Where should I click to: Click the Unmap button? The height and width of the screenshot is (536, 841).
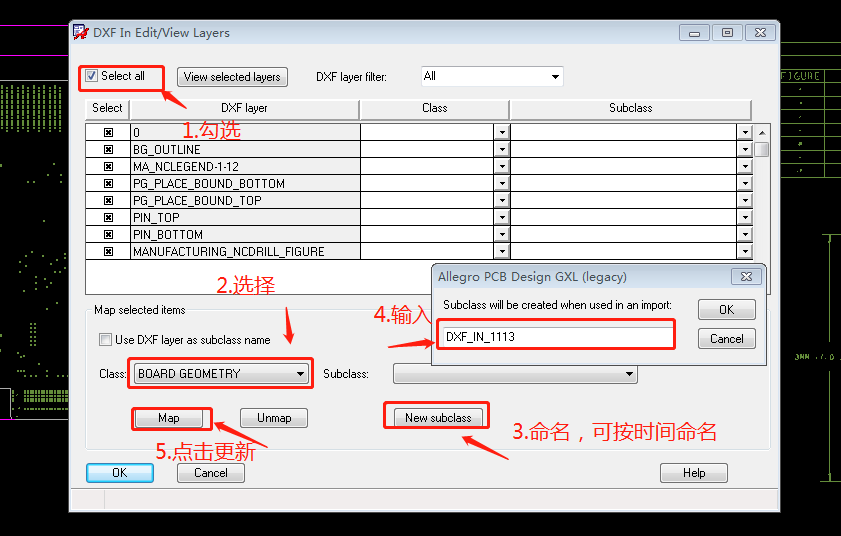[x=274, y=418]
